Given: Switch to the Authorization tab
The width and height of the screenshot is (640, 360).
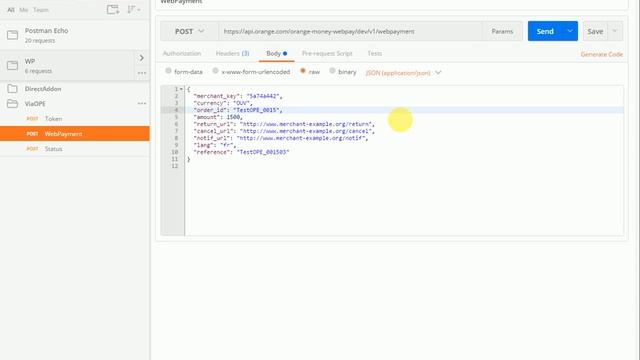Looking at the screenshot, I should pyautogui.click(x=182, y=53).
